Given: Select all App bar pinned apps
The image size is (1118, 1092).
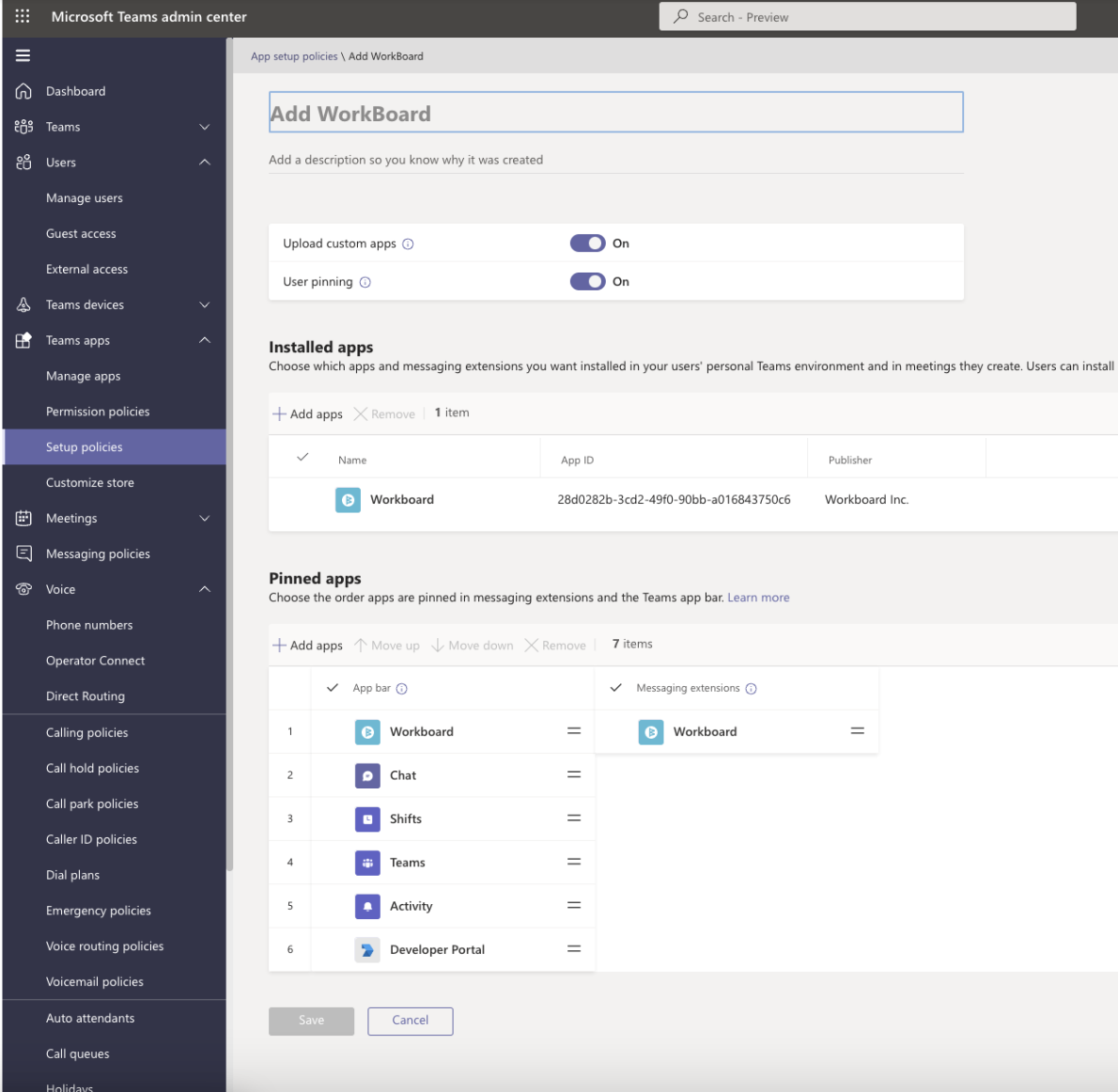Looking at the screenshot, I should [x=333, y=688].
